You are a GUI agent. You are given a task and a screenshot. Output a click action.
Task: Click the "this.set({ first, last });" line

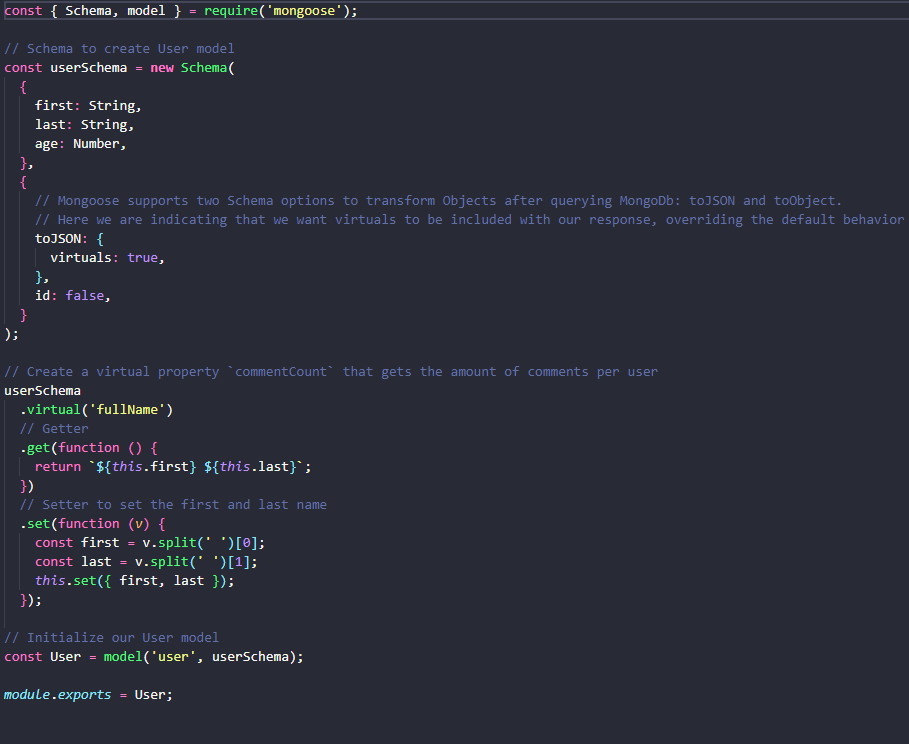134,580
